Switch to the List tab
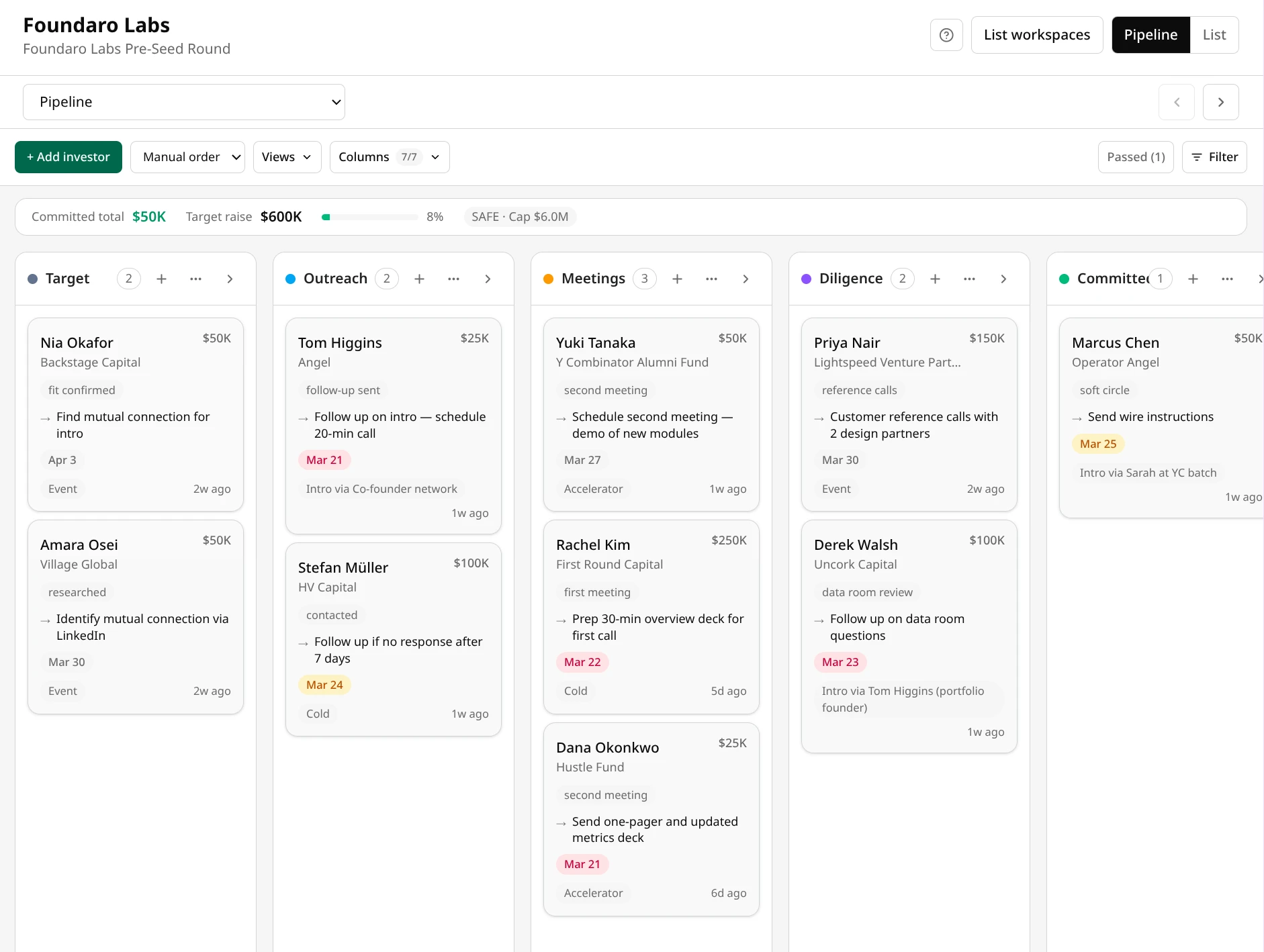 pos(1214,34)
